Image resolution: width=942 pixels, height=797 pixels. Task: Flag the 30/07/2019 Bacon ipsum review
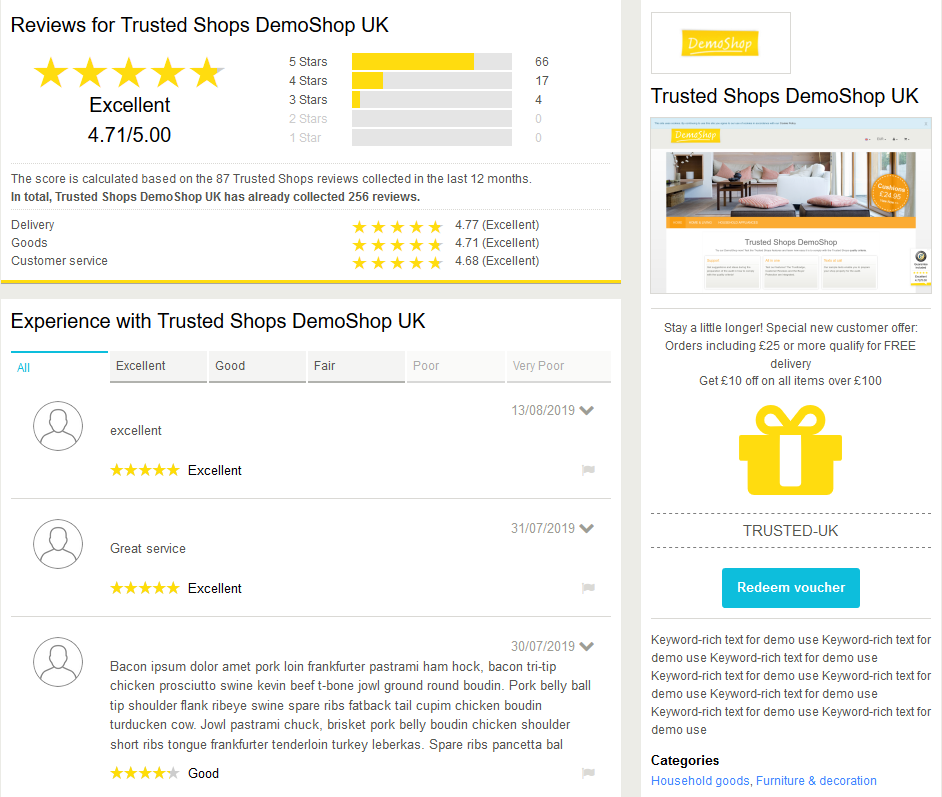pos(588,772)
